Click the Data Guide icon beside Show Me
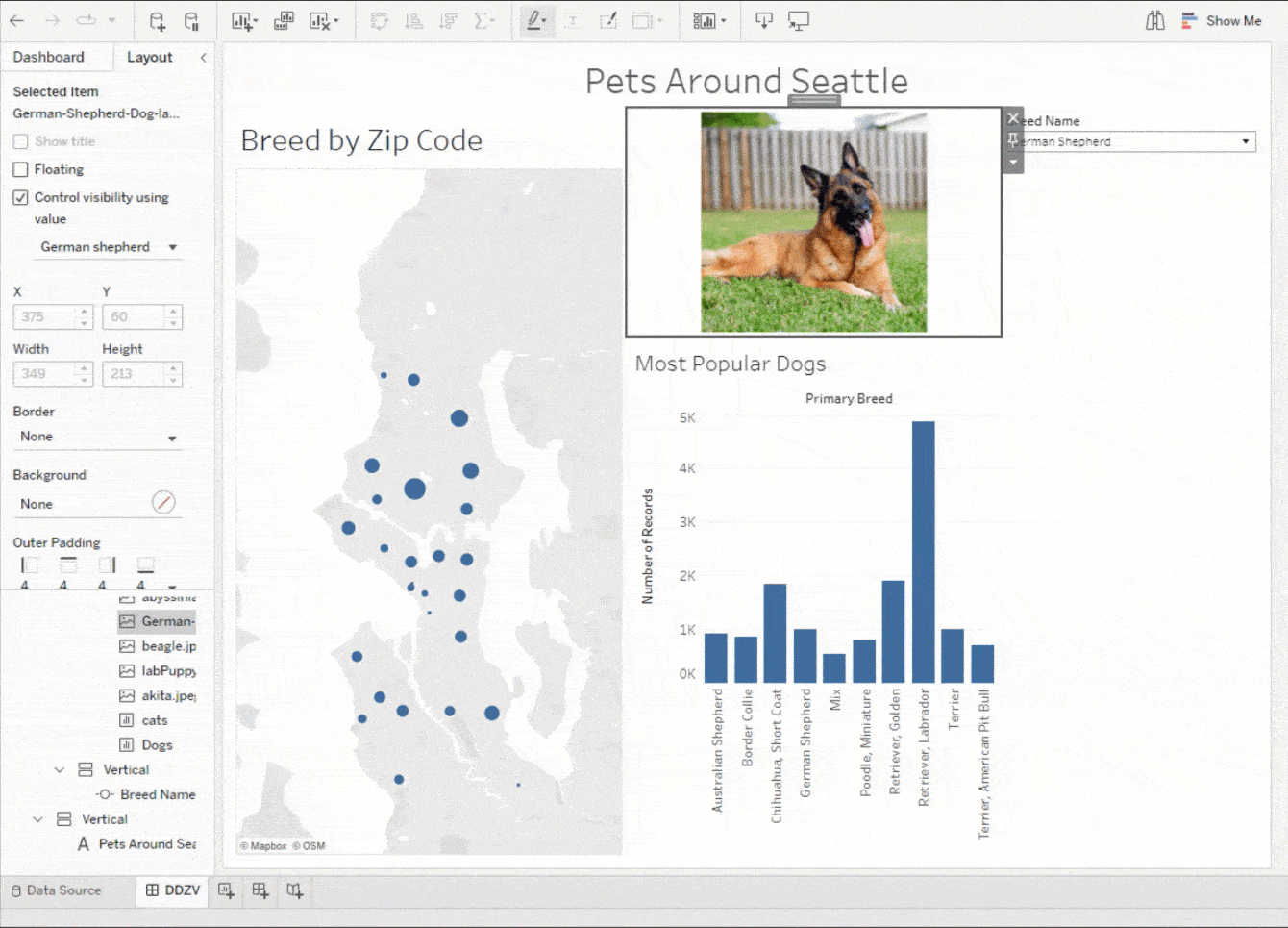The height and width of the screenshot is (928, 1288). pos(1155,21)
